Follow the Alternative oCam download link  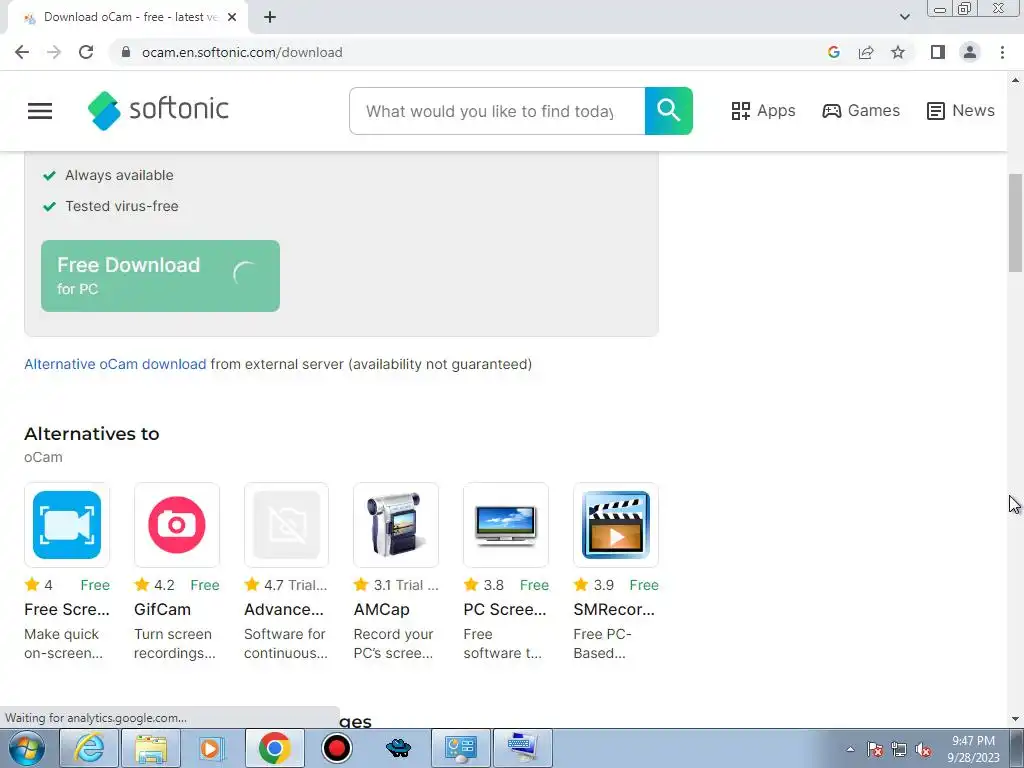point(115,364)
